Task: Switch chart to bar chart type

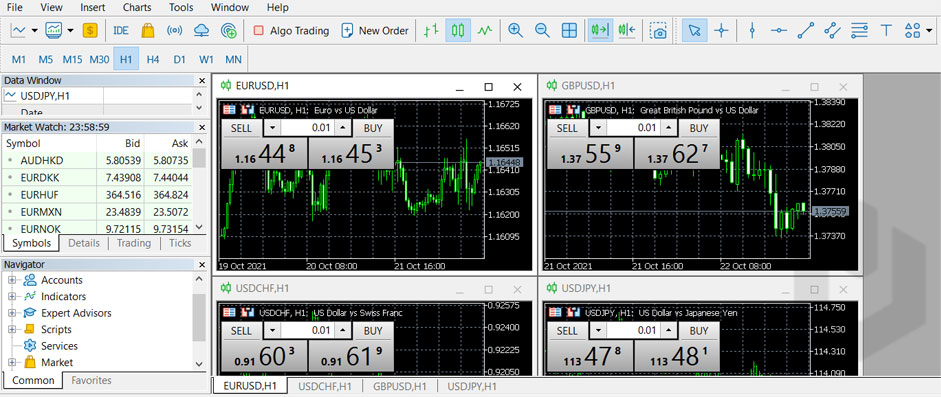Action: tap(430, 30)
